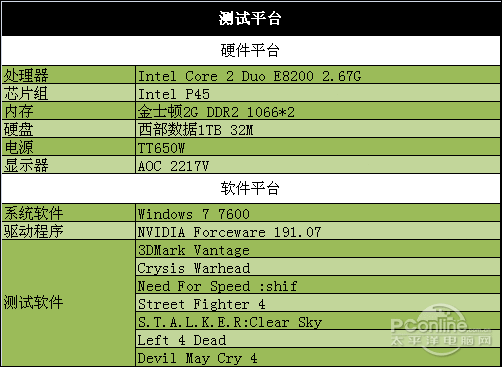Screen dimensions: 502x367
Task: Select the Crysis Warhead entry
Action: click(x=318, y=267)
